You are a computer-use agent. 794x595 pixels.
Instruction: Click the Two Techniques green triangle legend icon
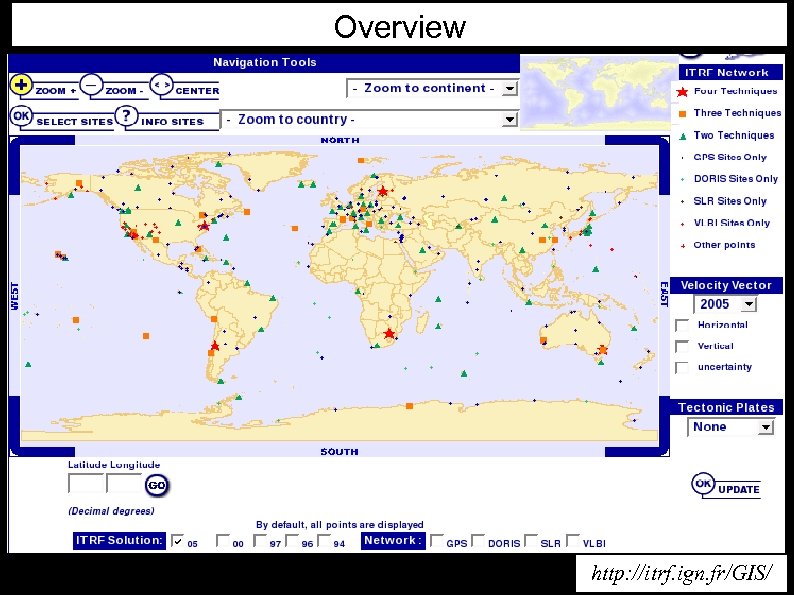point(683,136)
